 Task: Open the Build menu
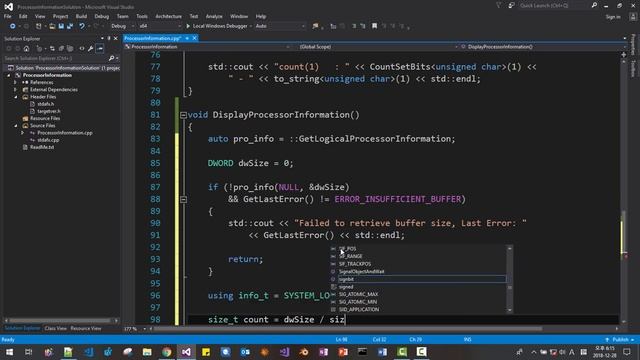(x=81, y=16)
